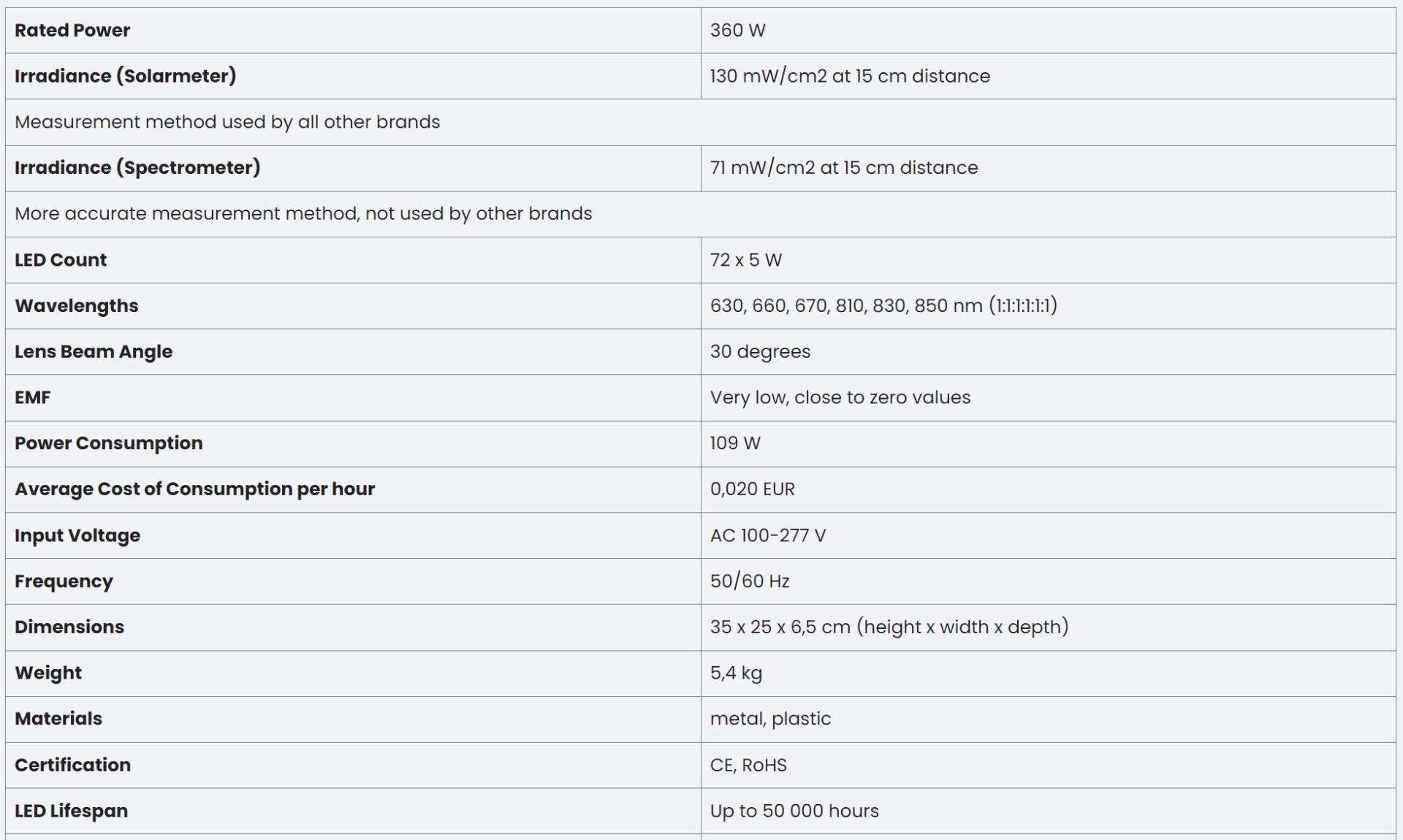The height and width of the screenshot is (840, 1403).
Task: Click the 130 mW/cm2 irradiance value
Action: click(849, 76)
